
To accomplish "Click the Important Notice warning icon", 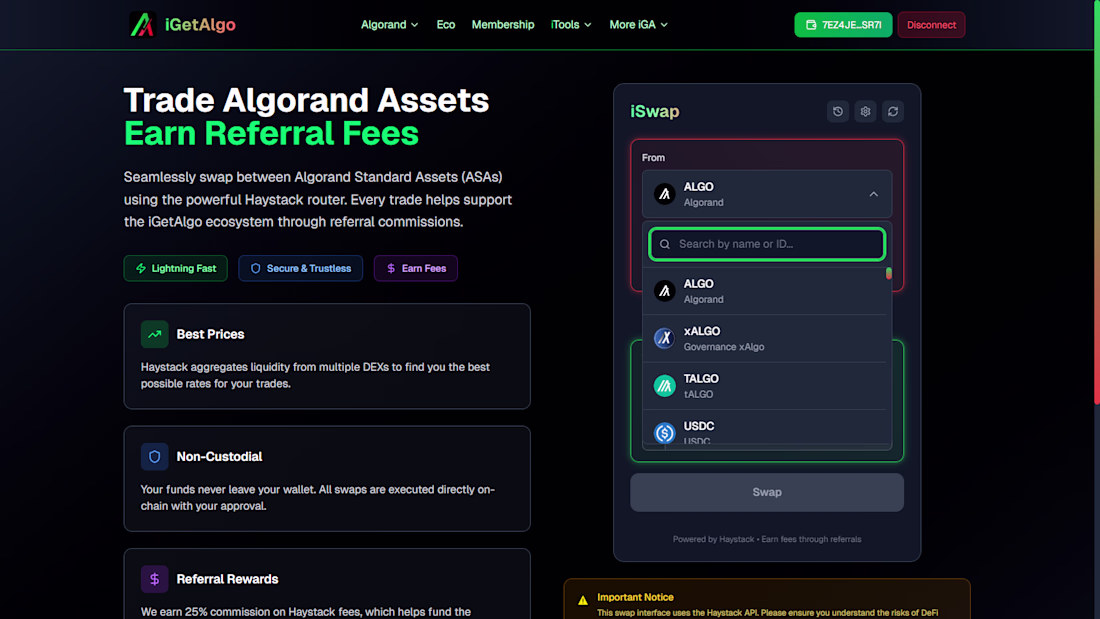I will pyautogui.click(x=583, y=600).
